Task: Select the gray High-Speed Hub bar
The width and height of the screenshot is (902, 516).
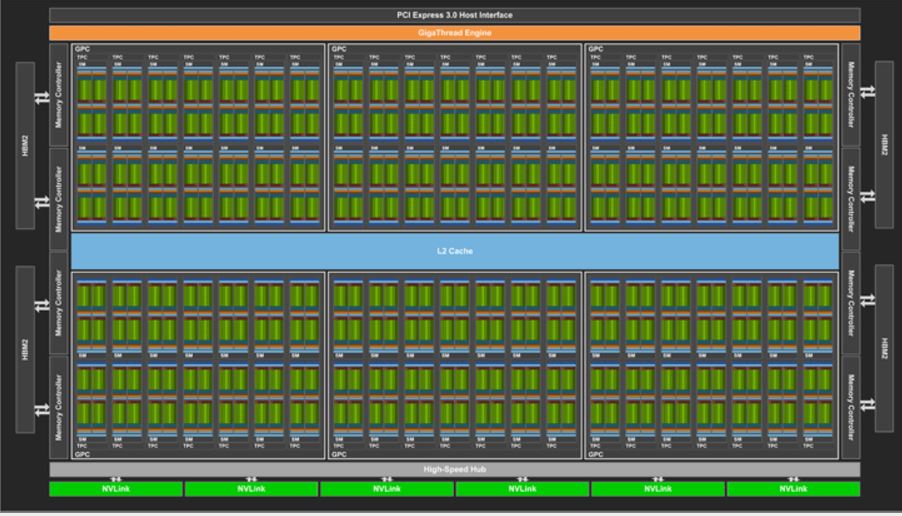Action: (454, 469)
